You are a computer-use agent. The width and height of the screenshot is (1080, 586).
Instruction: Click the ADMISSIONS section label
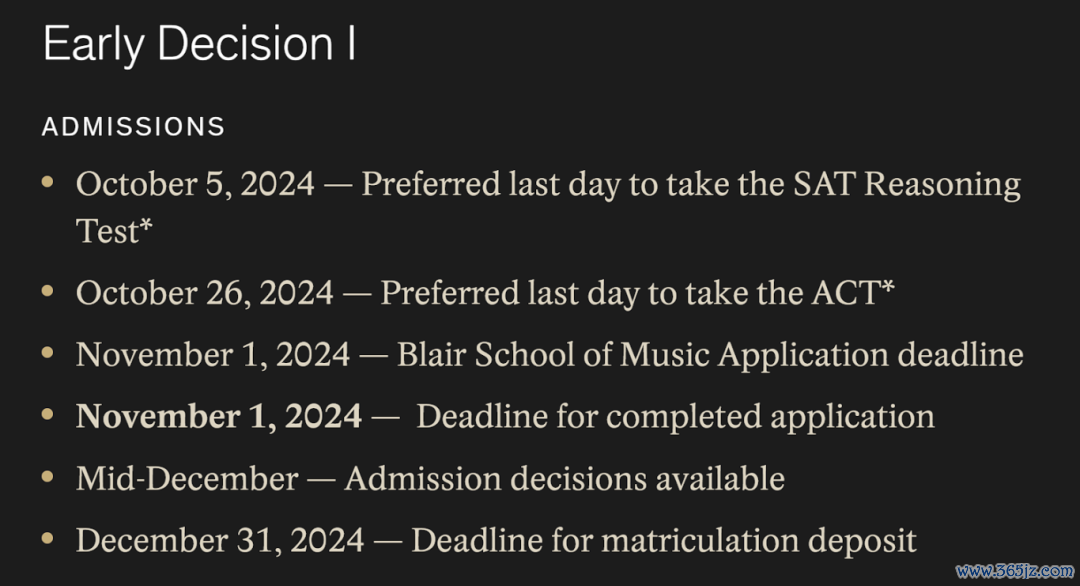134,127
